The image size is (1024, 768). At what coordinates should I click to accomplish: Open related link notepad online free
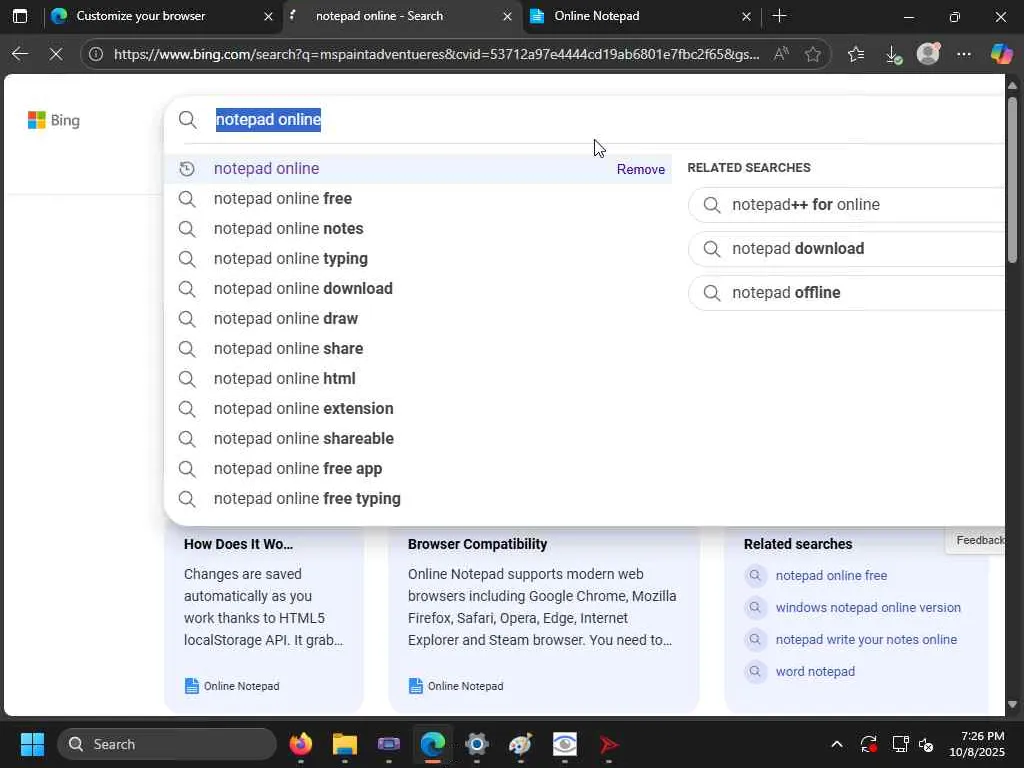click(x=831, y=575)
